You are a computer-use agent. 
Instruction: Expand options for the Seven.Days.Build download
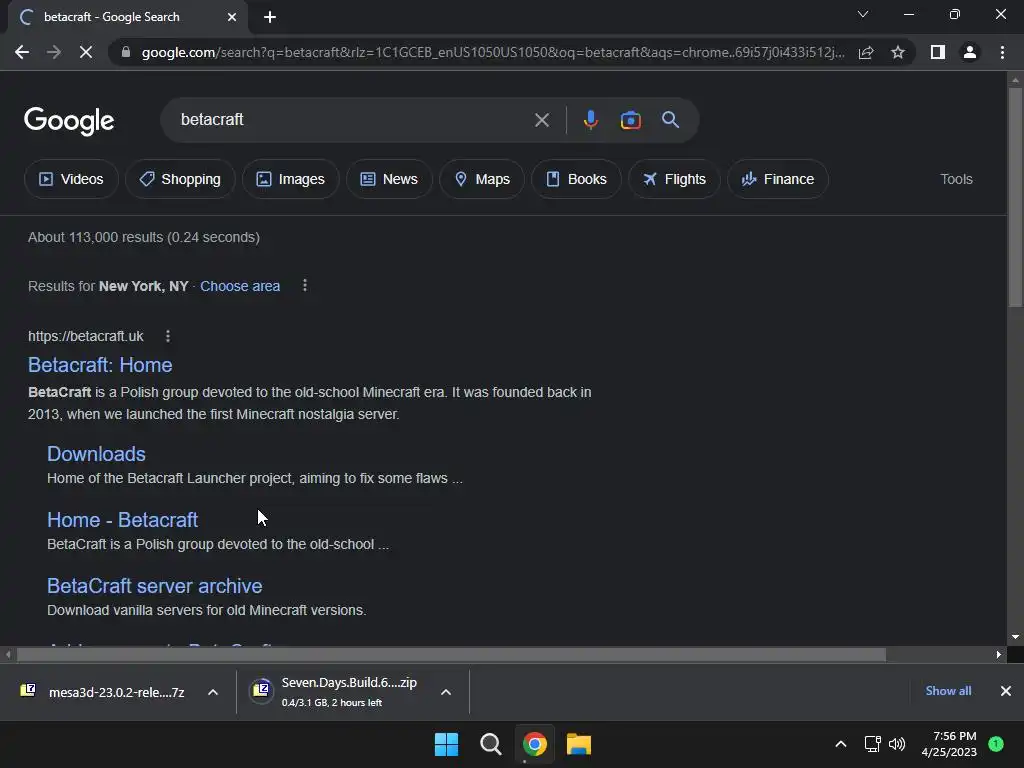tap(446, 692)
